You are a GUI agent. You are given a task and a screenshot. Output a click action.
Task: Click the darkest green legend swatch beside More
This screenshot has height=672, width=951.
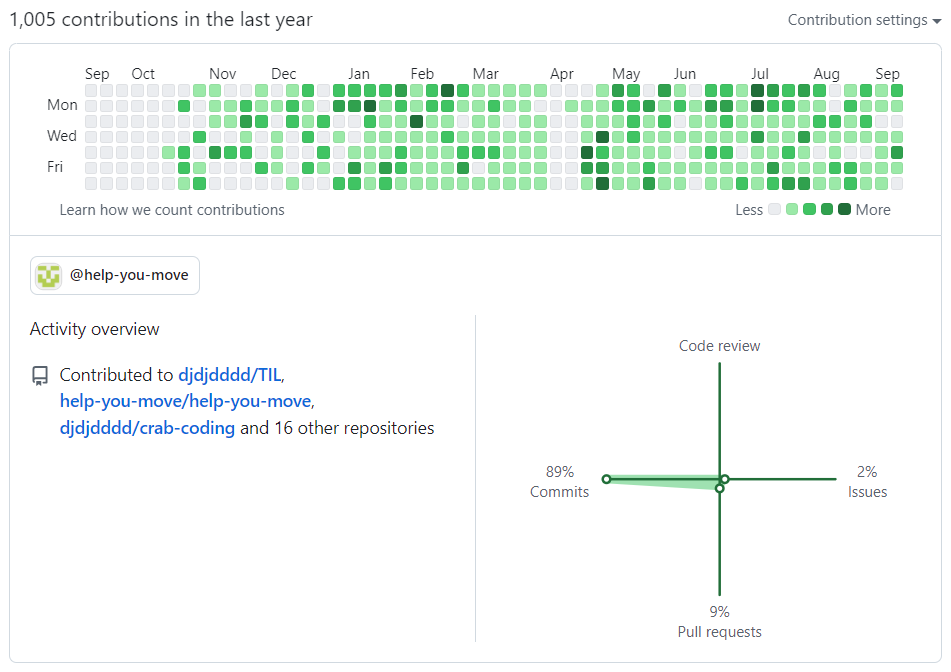pyautogui.click(x=844, y=210)
